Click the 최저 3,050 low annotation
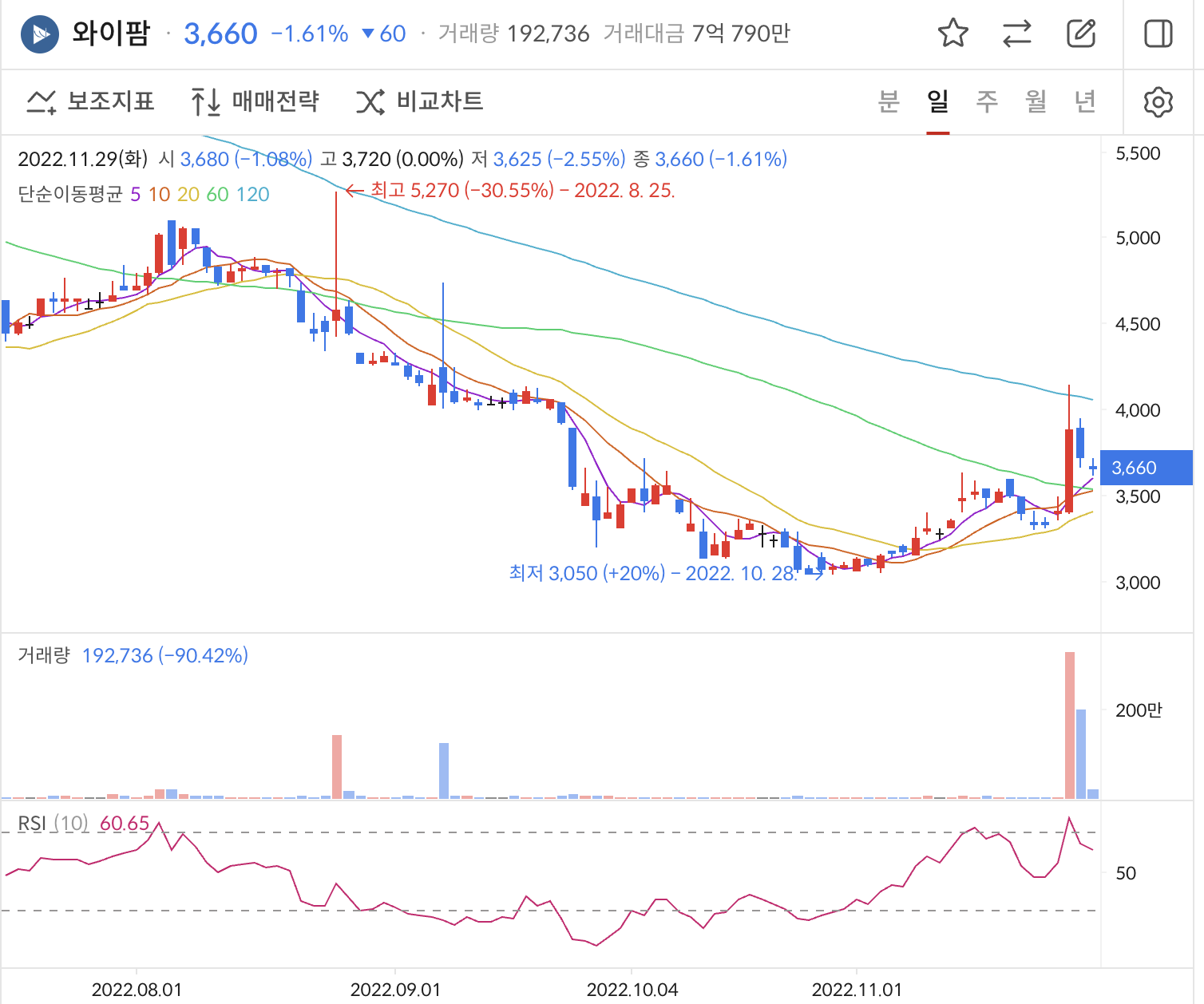Screen dimensions: 1204x1004 653,573
